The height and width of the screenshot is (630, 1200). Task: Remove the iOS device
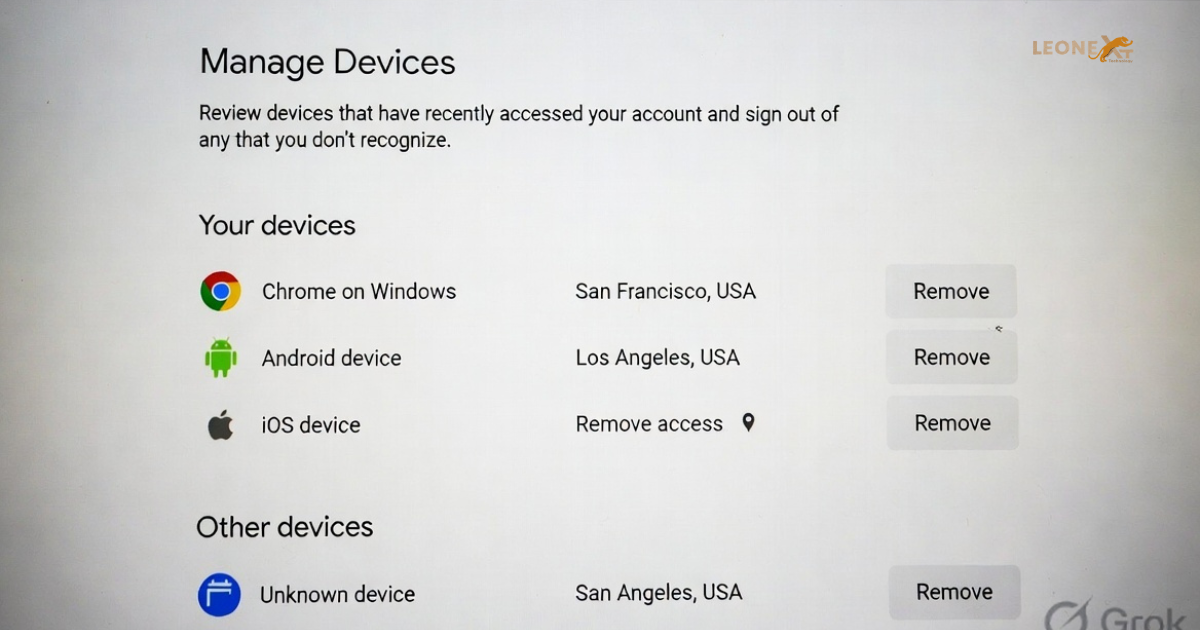[952, 423]
